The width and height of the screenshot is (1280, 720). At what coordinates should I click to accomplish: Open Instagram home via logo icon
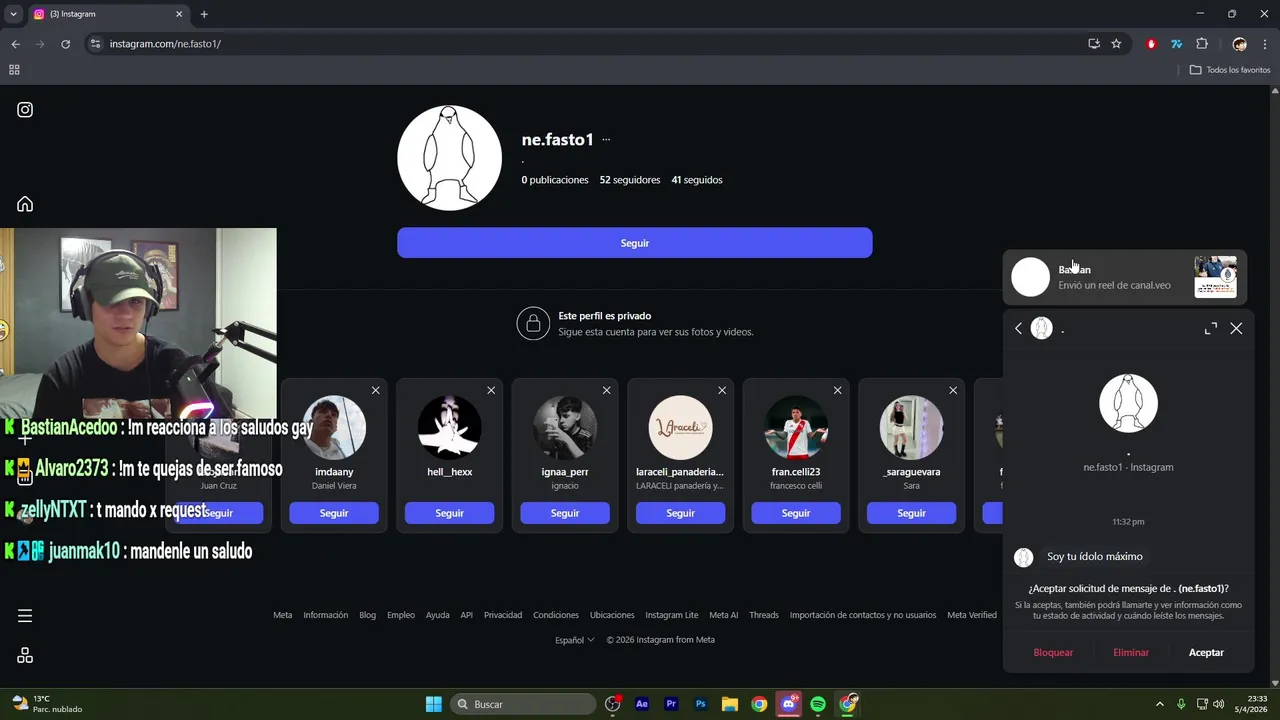click(x=25, y=110)
